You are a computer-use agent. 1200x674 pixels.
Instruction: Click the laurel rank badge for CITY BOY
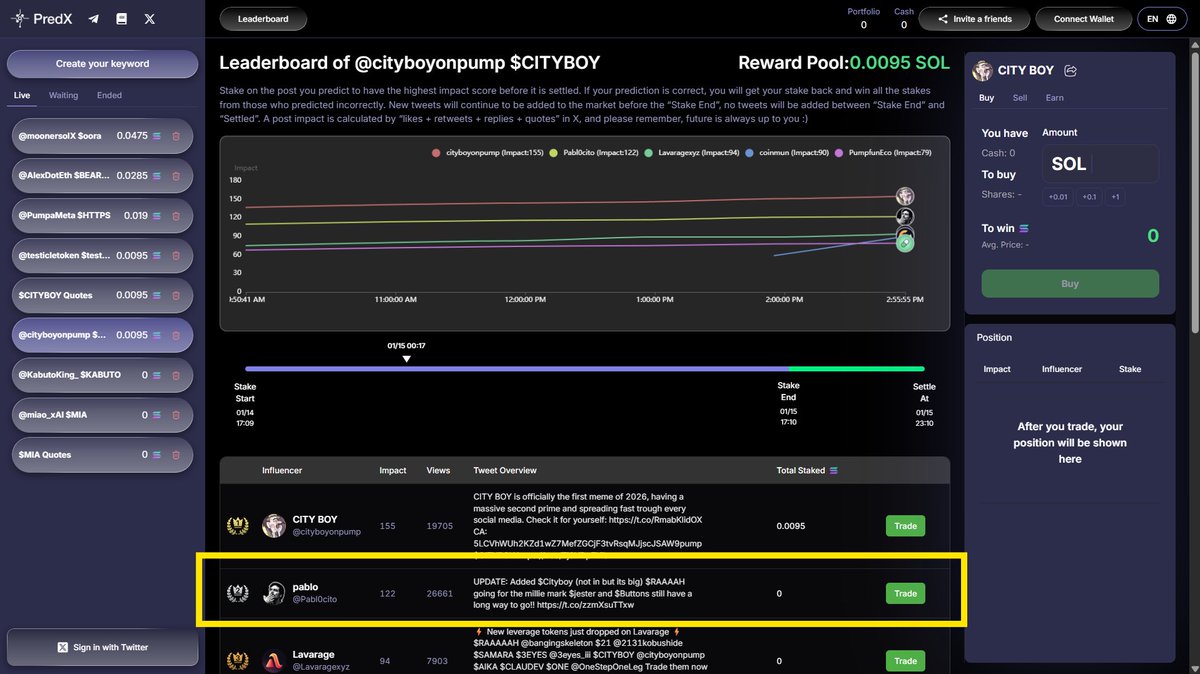[238, 526]
